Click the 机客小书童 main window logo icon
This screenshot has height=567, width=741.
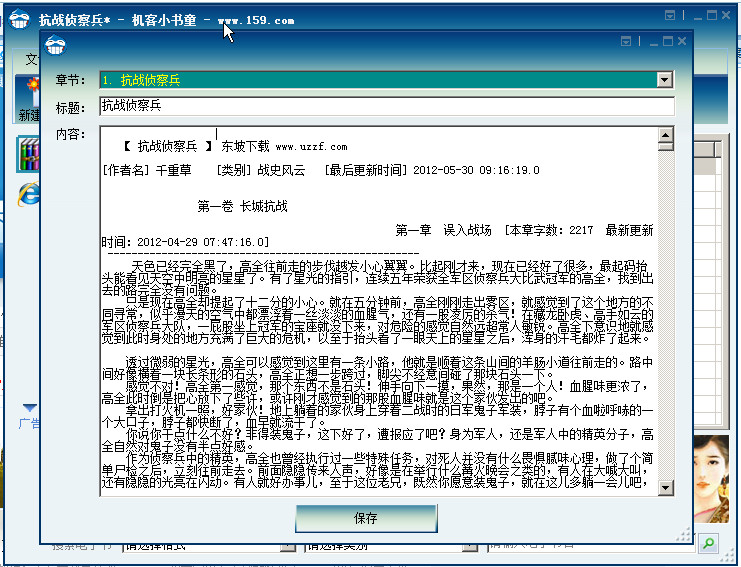[19, 19]
